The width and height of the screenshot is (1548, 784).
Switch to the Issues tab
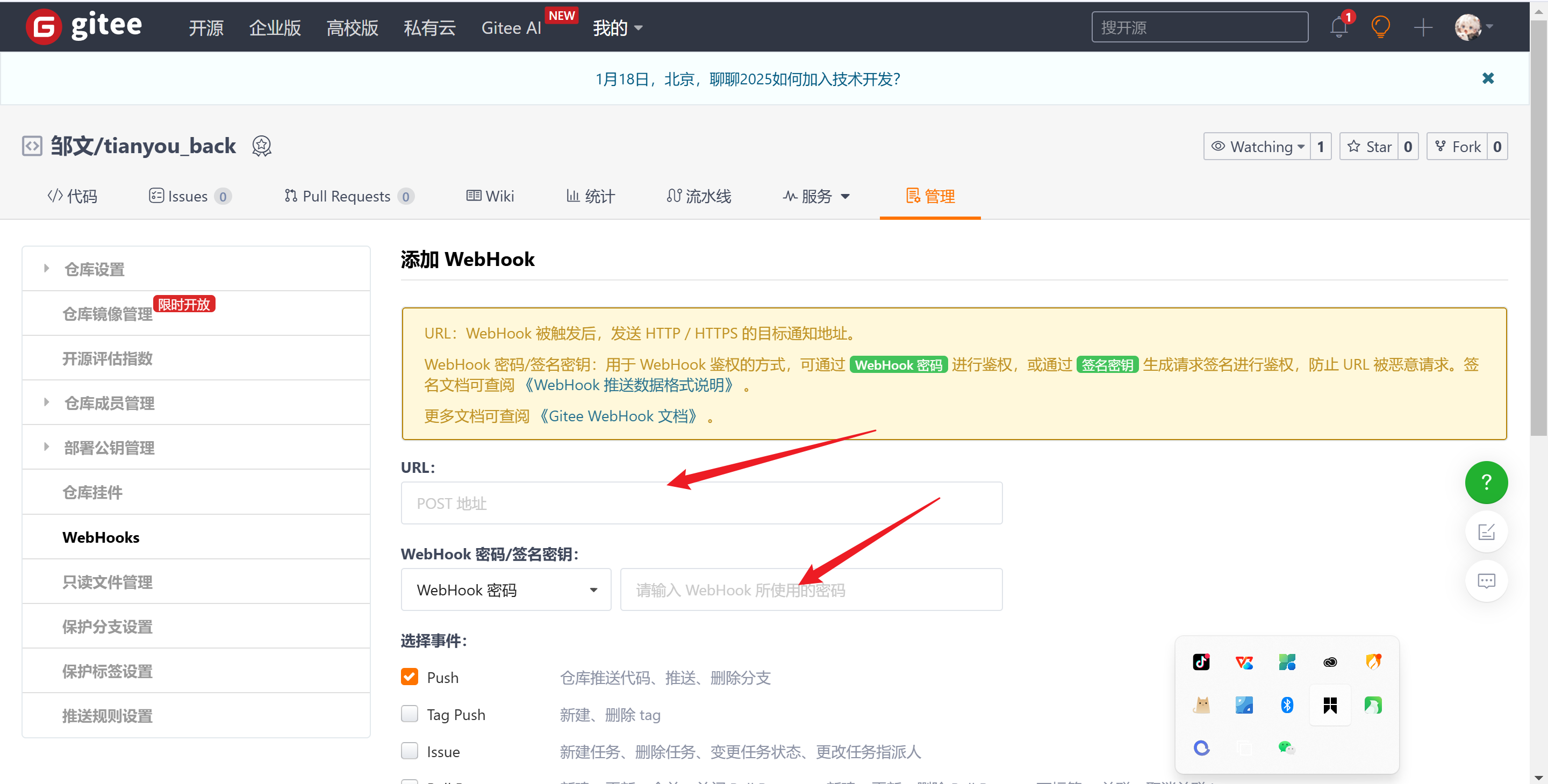click(x=189, y=196)
